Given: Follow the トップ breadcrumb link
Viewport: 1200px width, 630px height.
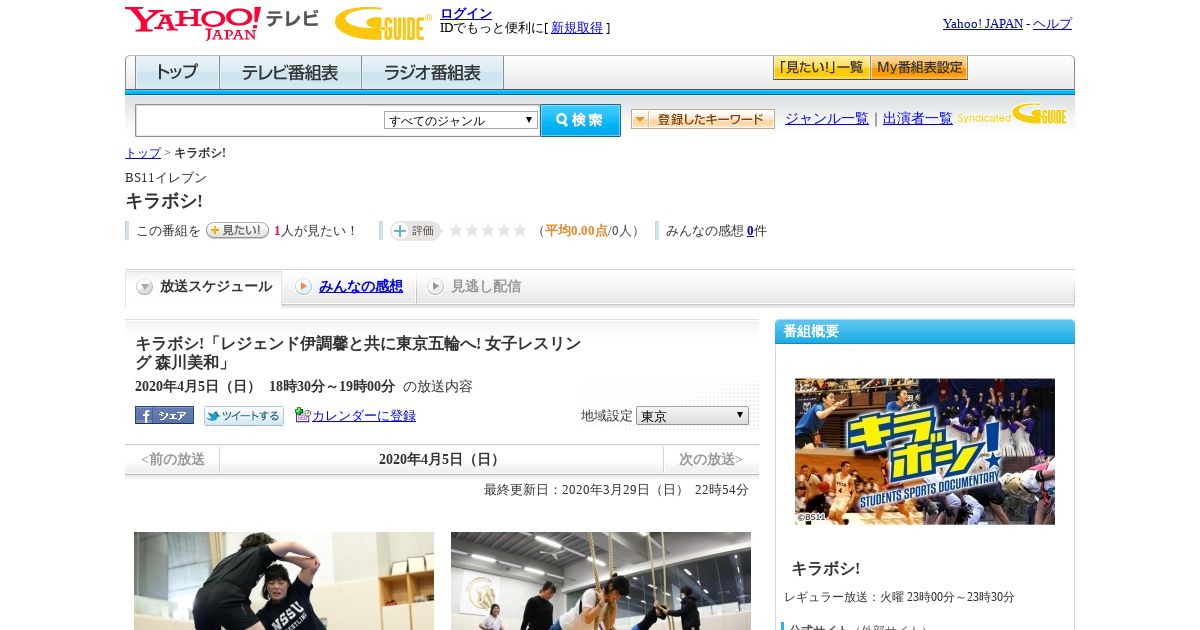Looking at the screenshot, I should tap(143, 153).
